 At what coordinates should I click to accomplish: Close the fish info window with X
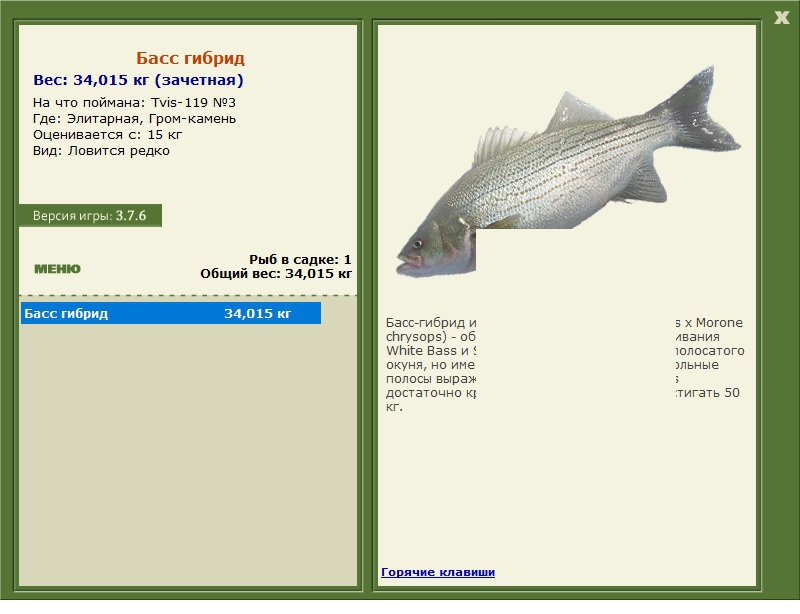point(781,18)
